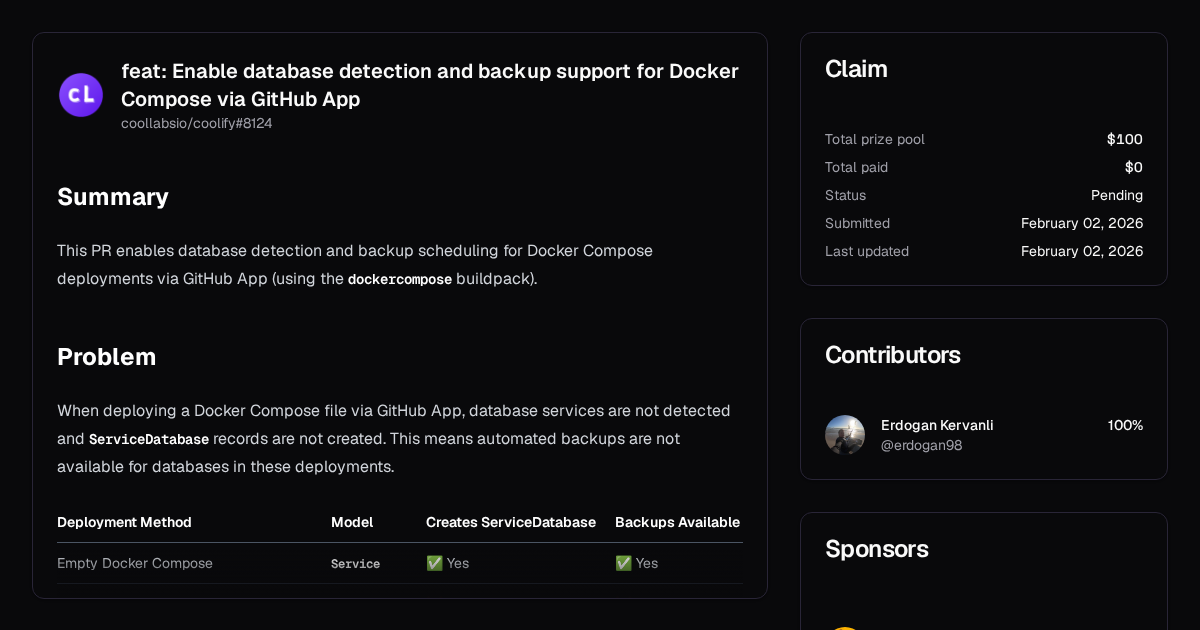Click the green check under Backups Available
Image resolution: width=1200 pixels, height=630 pixels.
coord(623,563)
